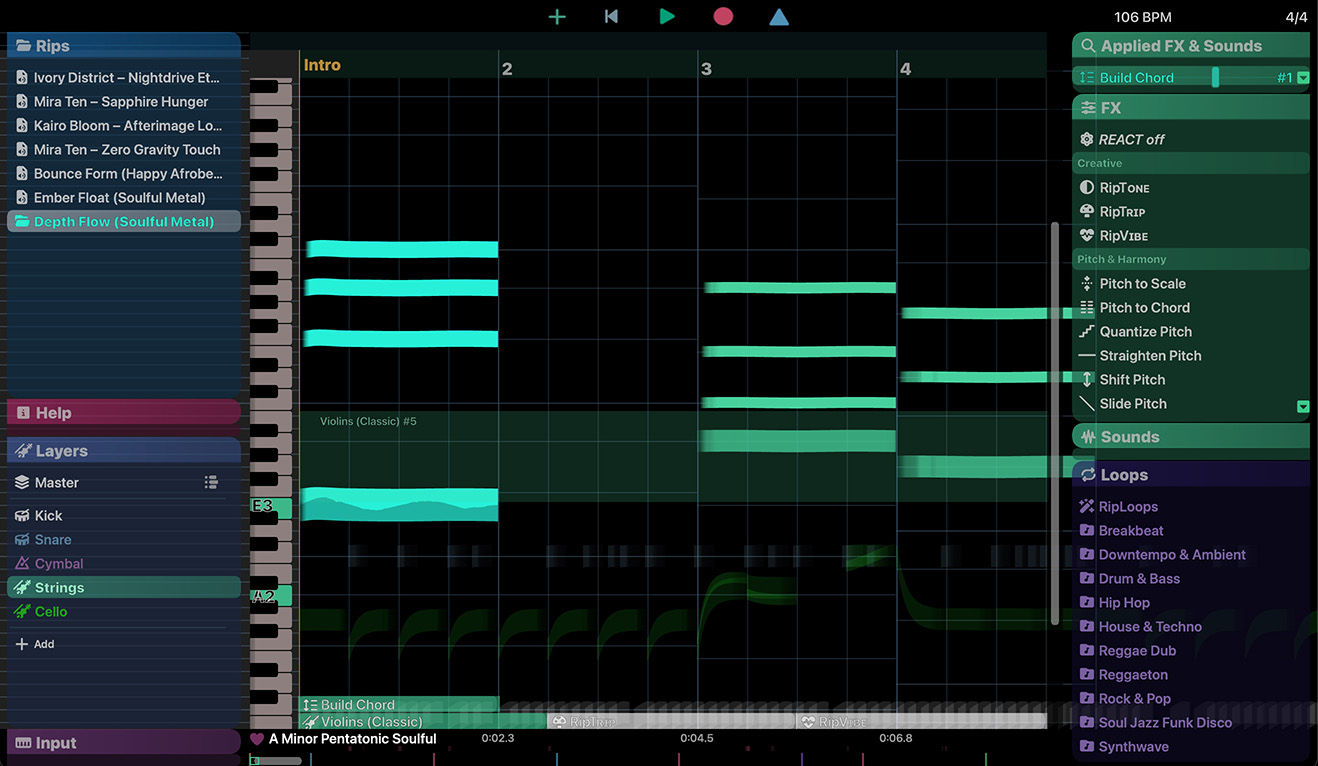The height and width of the screenshot is (766, 1318).
Task: Toggle the REACT off setting
Action: pos(1131,139)
